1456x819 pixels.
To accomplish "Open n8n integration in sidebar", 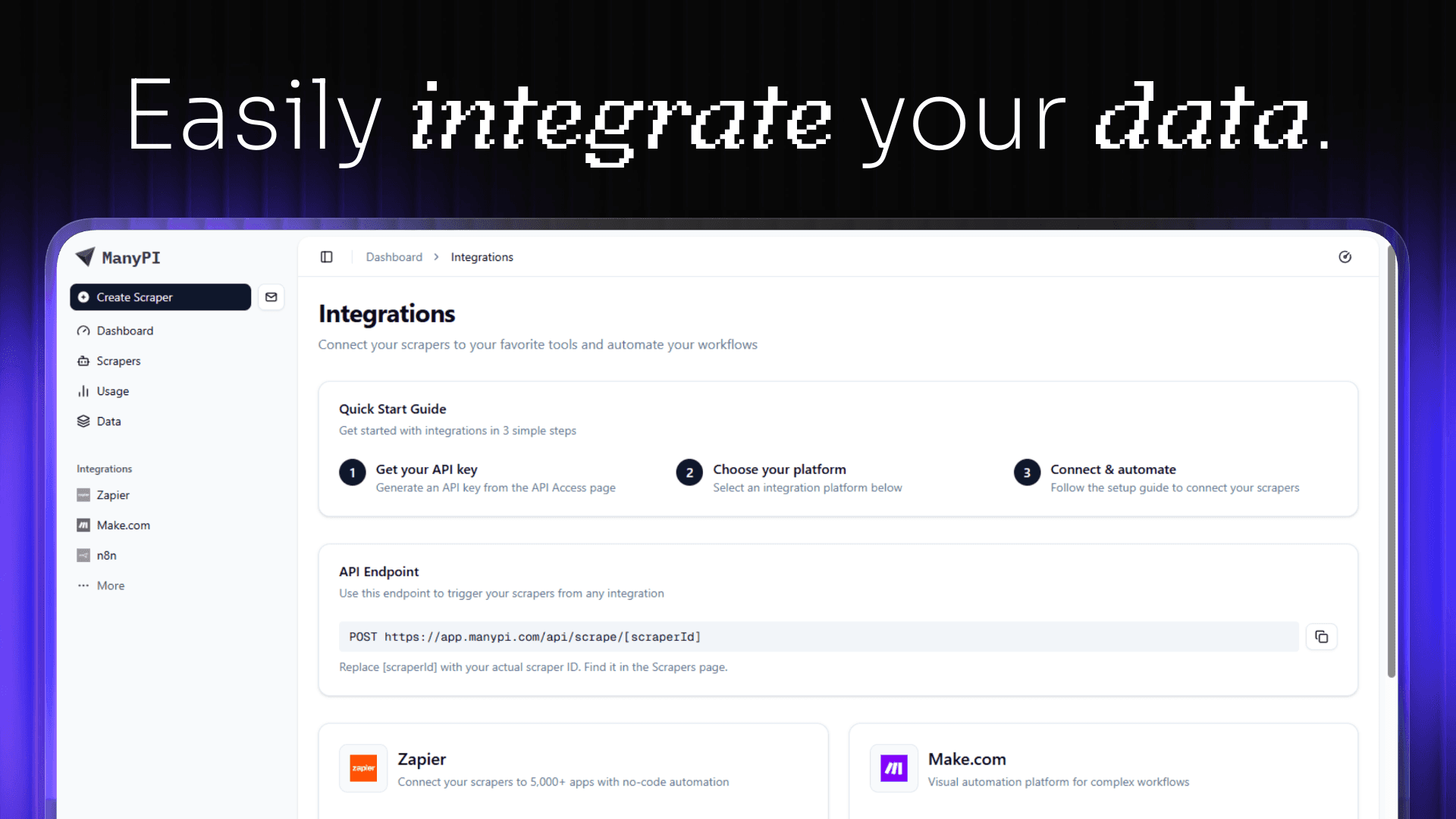I will (106, 556).
